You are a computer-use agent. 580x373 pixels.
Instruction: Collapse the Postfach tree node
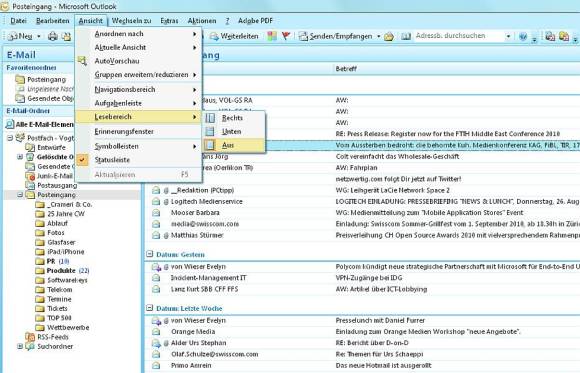point(10,138)
